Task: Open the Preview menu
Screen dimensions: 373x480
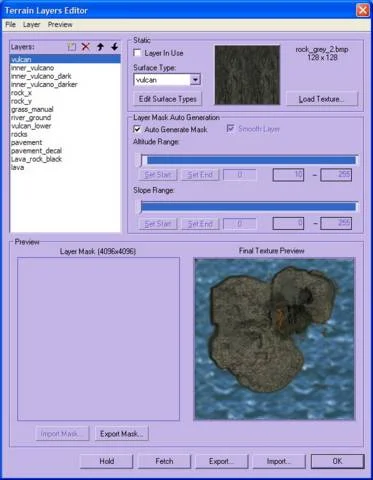Action: click(x=60, y=25)
